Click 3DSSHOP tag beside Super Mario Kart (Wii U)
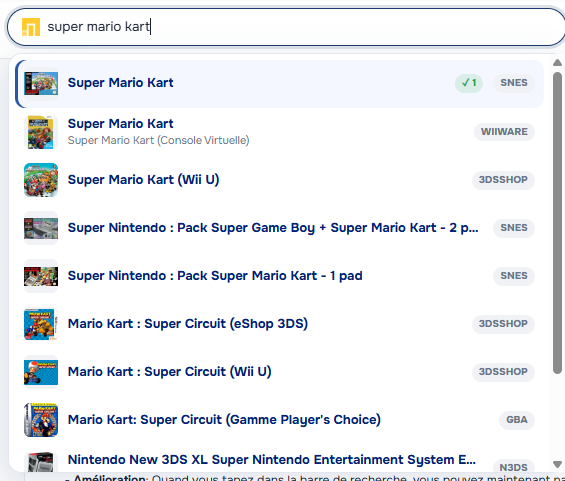 pyautogui.click(x=503, y=180)
